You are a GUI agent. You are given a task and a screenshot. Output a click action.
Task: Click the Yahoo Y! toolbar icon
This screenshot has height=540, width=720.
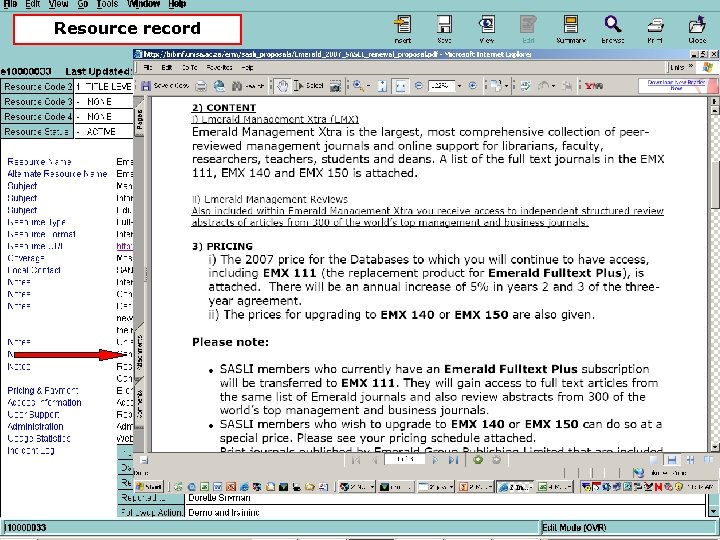[593, 86]
